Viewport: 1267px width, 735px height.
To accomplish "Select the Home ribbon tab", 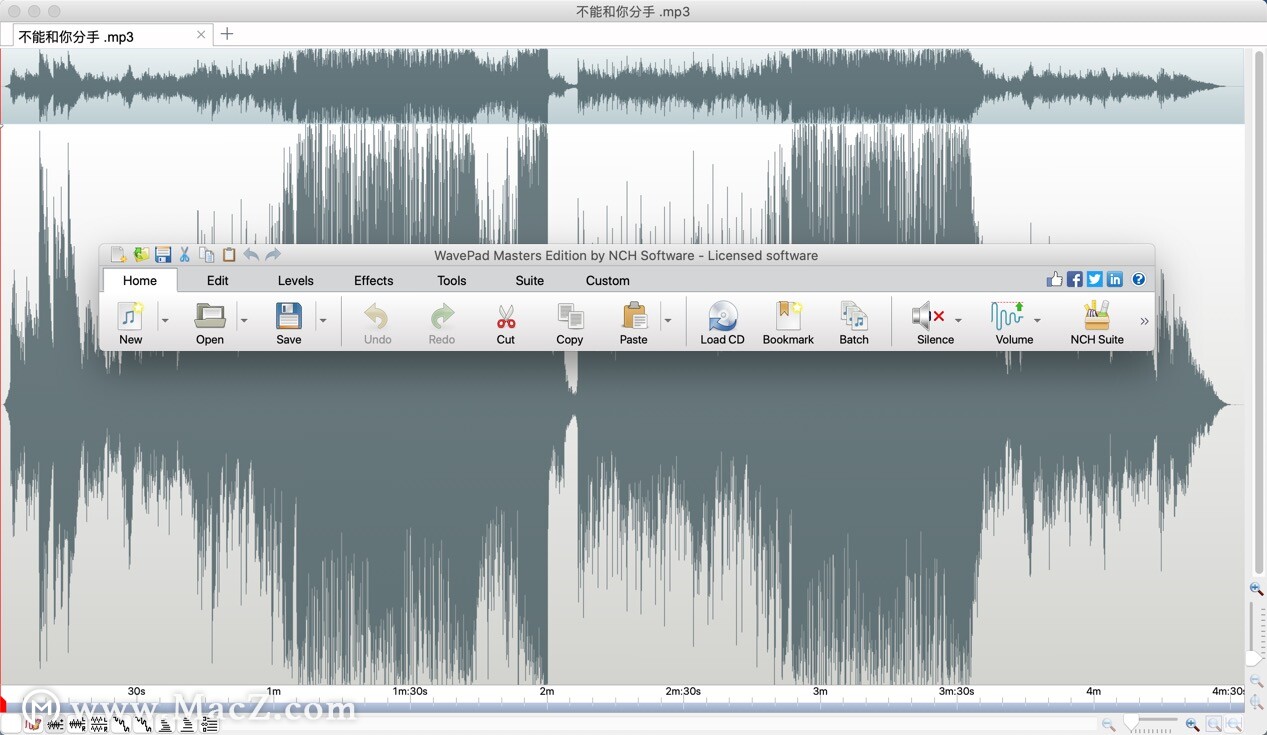I will (140, 280).
